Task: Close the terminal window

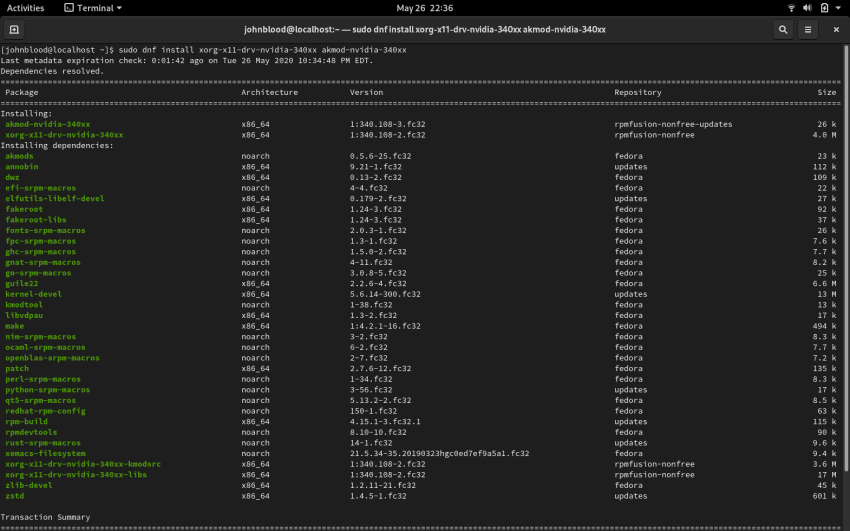Action: pos(836,29)
